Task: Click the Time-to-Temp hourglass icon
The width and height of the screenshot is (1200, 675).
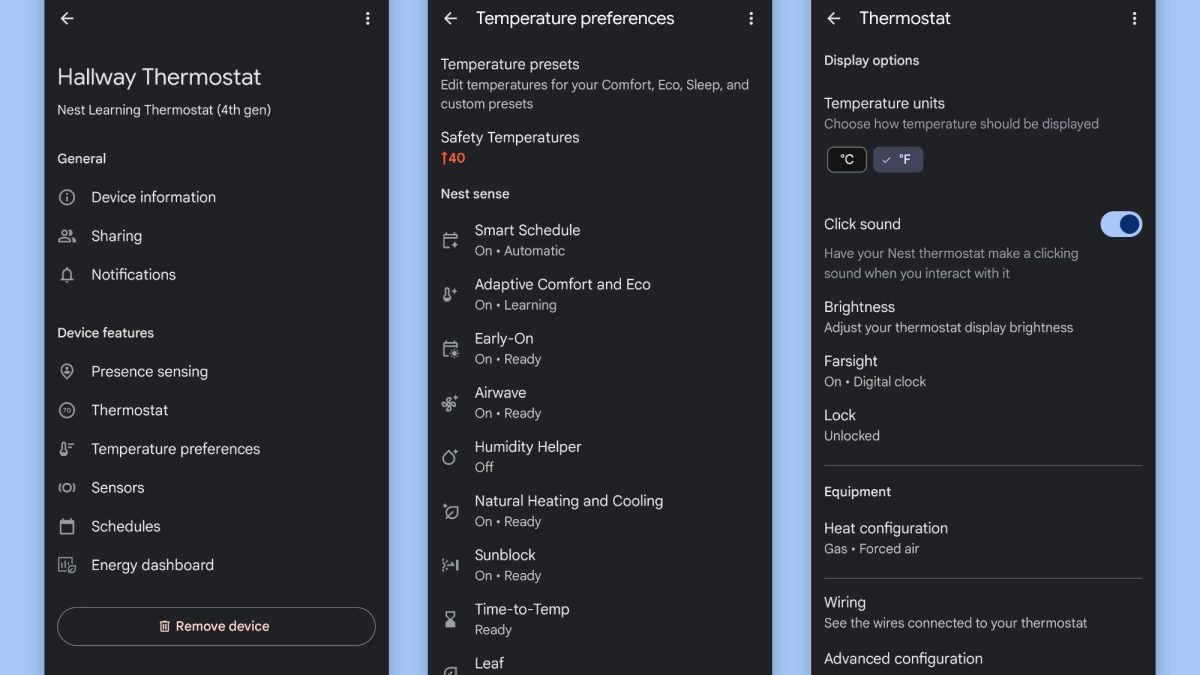Action: (450, 619)
